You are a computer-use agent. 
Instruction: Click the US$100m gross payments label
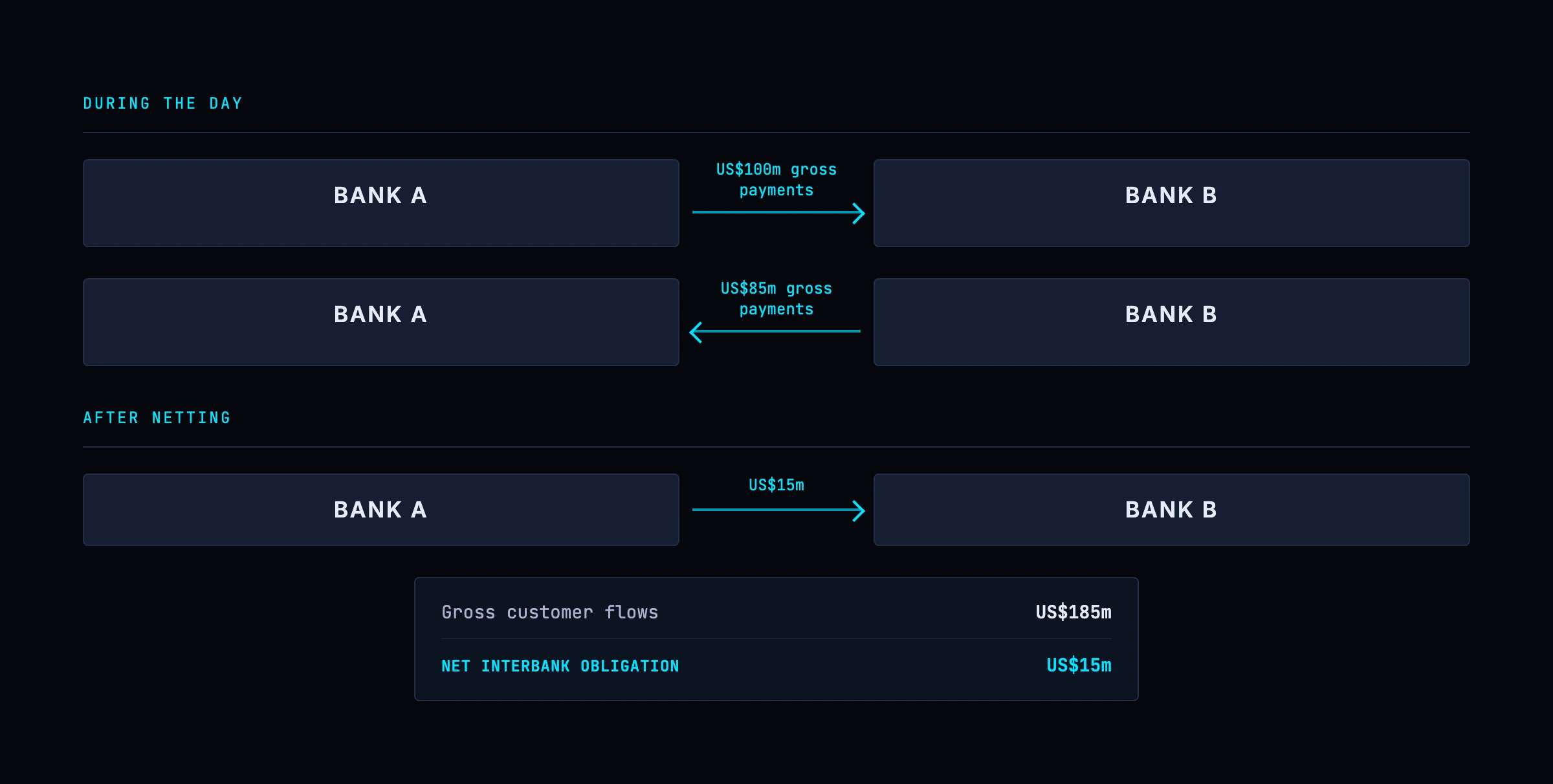point(776,180)
